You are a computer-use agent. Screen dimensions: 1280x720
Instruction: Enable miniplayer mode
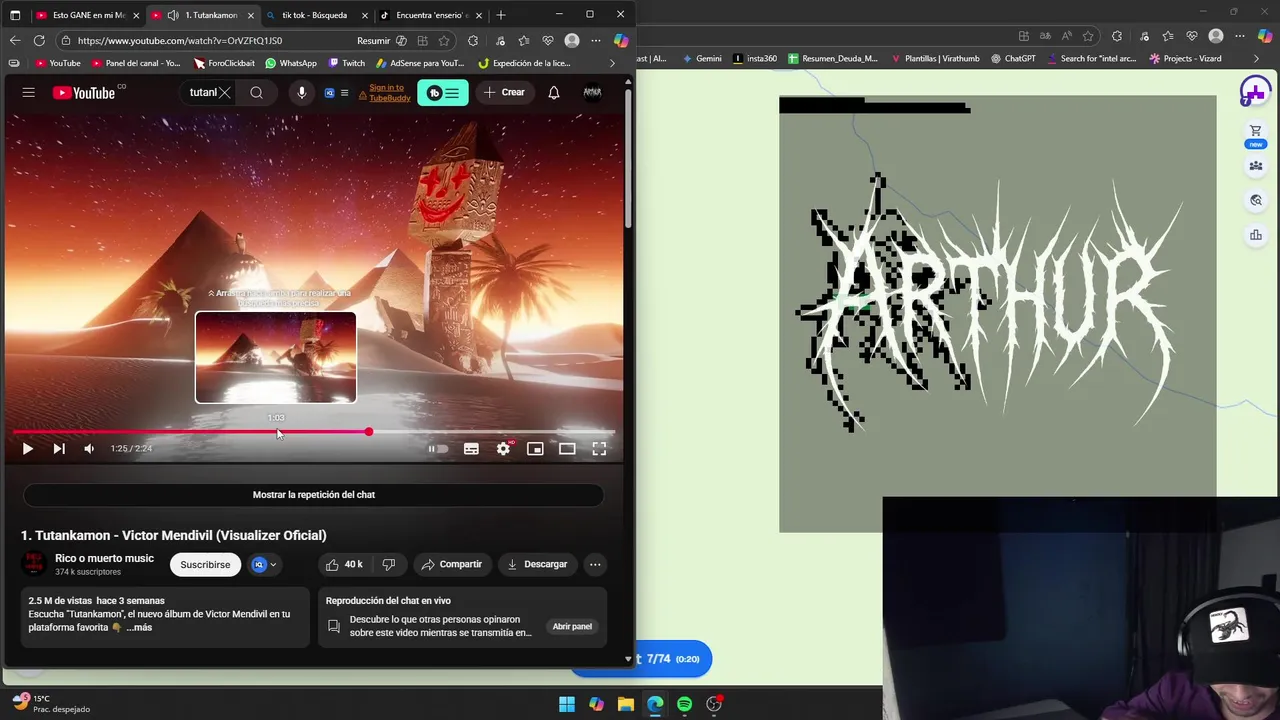tap(535, 449)
